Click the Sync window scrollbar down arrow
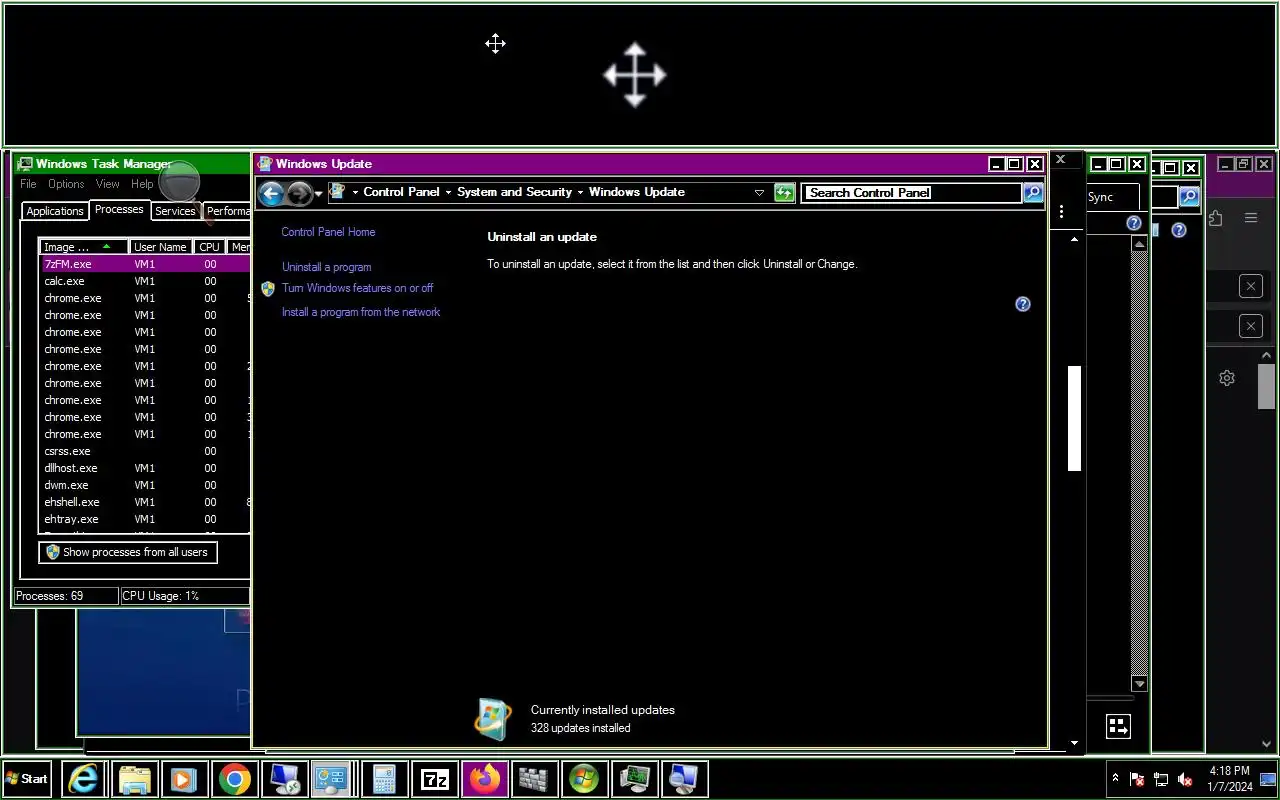This screenshot has height=800, width=1280. coord(1139,684)
